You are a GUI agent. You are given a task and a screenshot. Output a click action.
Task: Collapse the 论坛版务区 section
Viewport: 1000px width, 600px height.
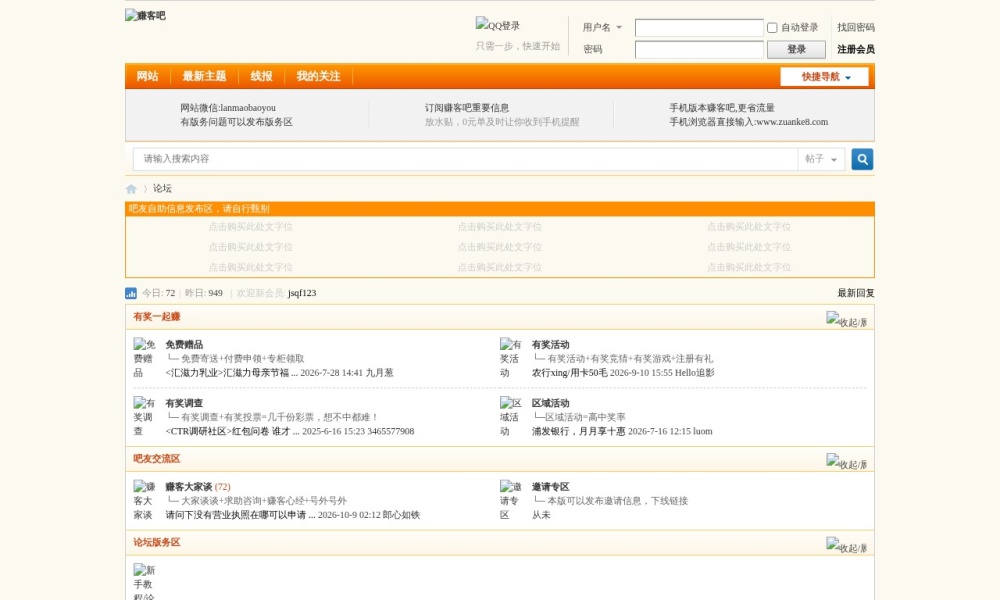point(846,545)
